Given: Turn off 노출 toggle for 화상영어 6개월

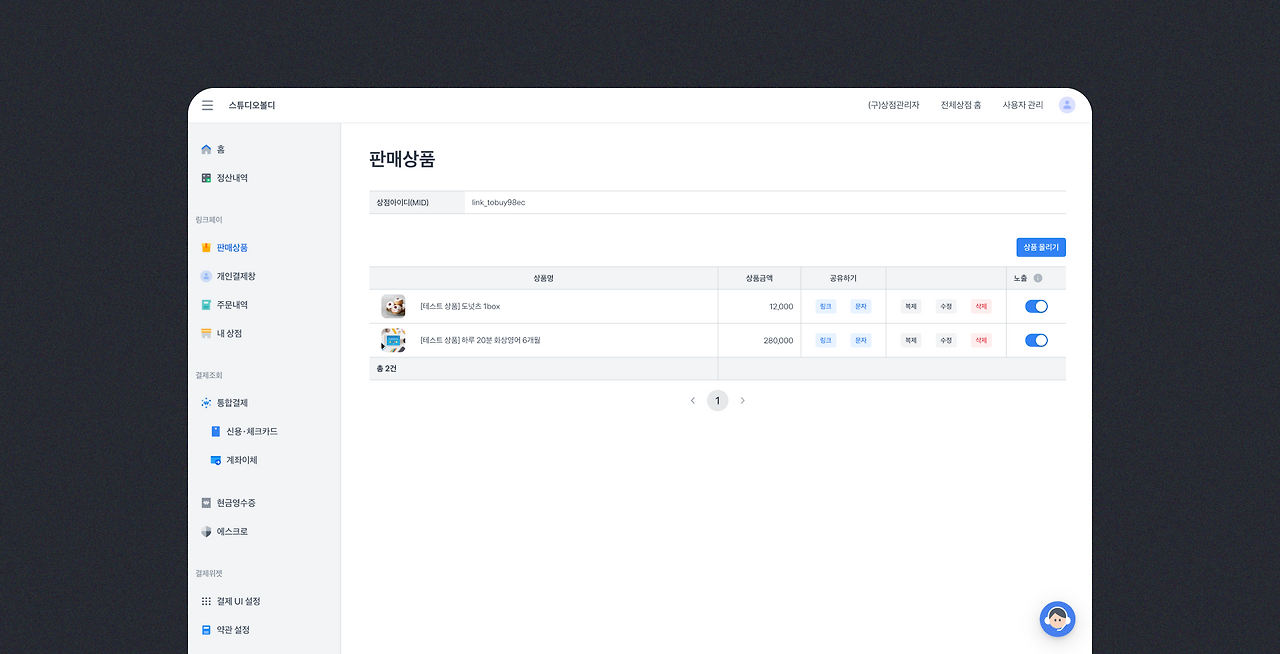Looking at the screenshot, I should point(1036,340).
